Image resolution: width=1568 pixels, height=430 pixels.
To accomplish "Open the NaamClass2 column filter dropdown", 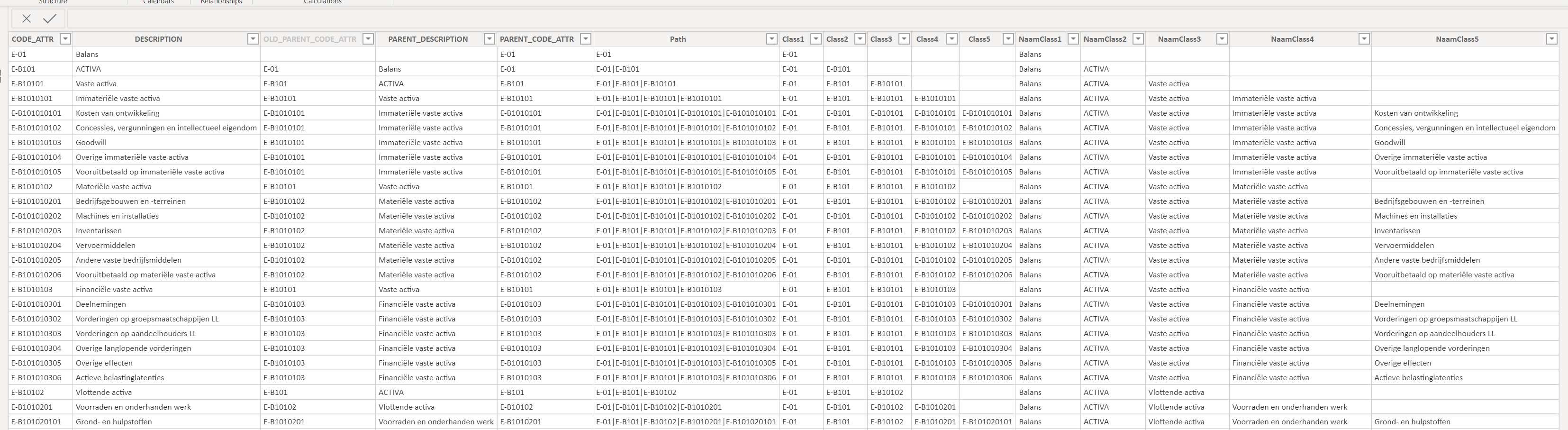I will [x=1138, y=39].
